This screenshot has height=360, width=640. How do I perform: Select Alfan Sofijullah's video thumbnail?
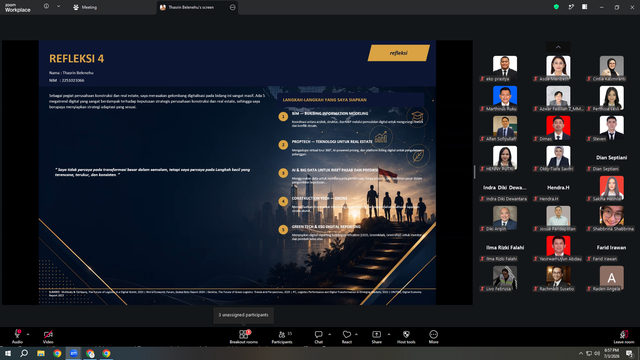[504, 128]
